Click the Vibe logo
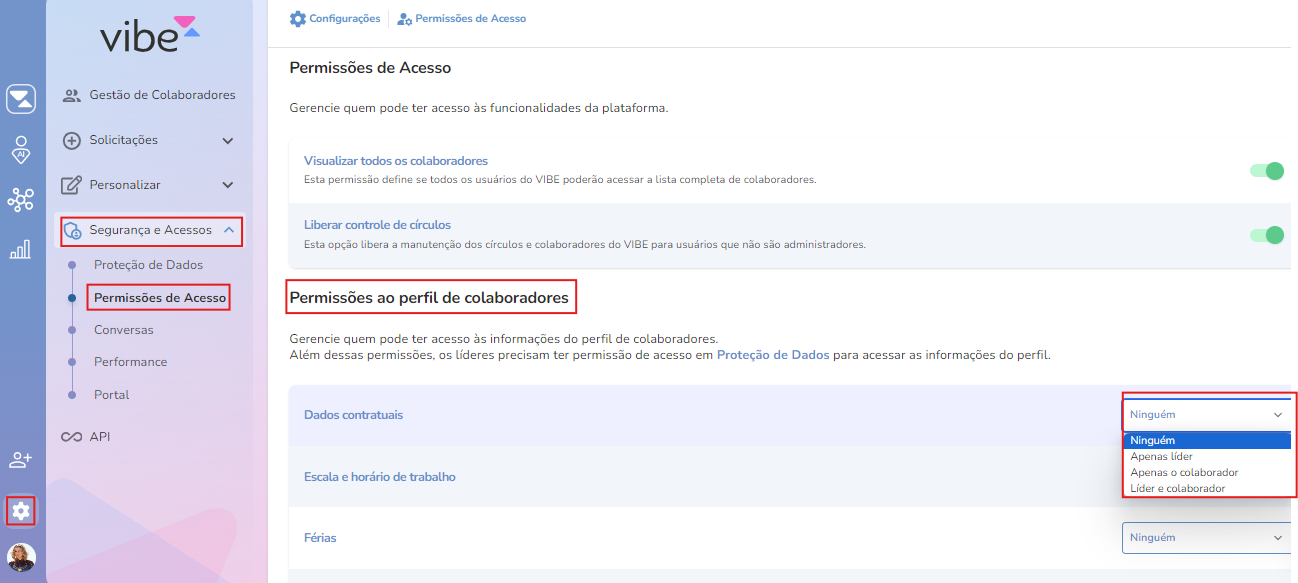Viewport: 1298px width, 583px height. (150, 34)
